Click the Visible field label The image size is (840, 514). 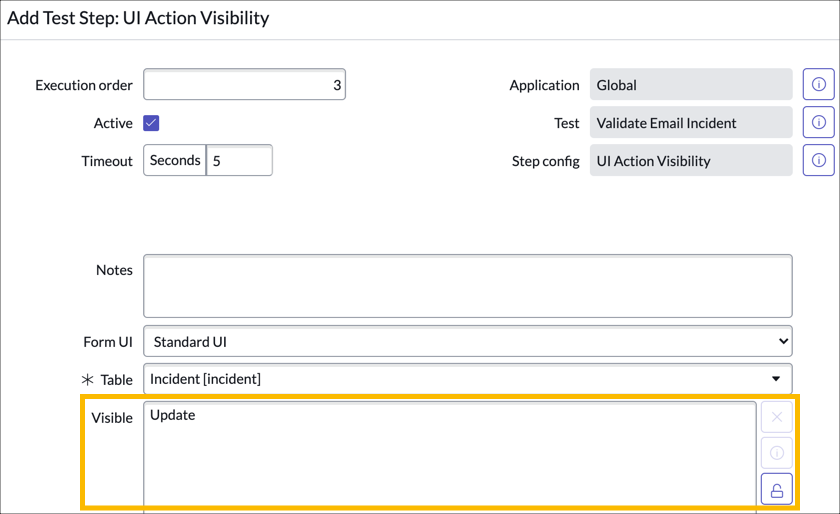[112, 418]
